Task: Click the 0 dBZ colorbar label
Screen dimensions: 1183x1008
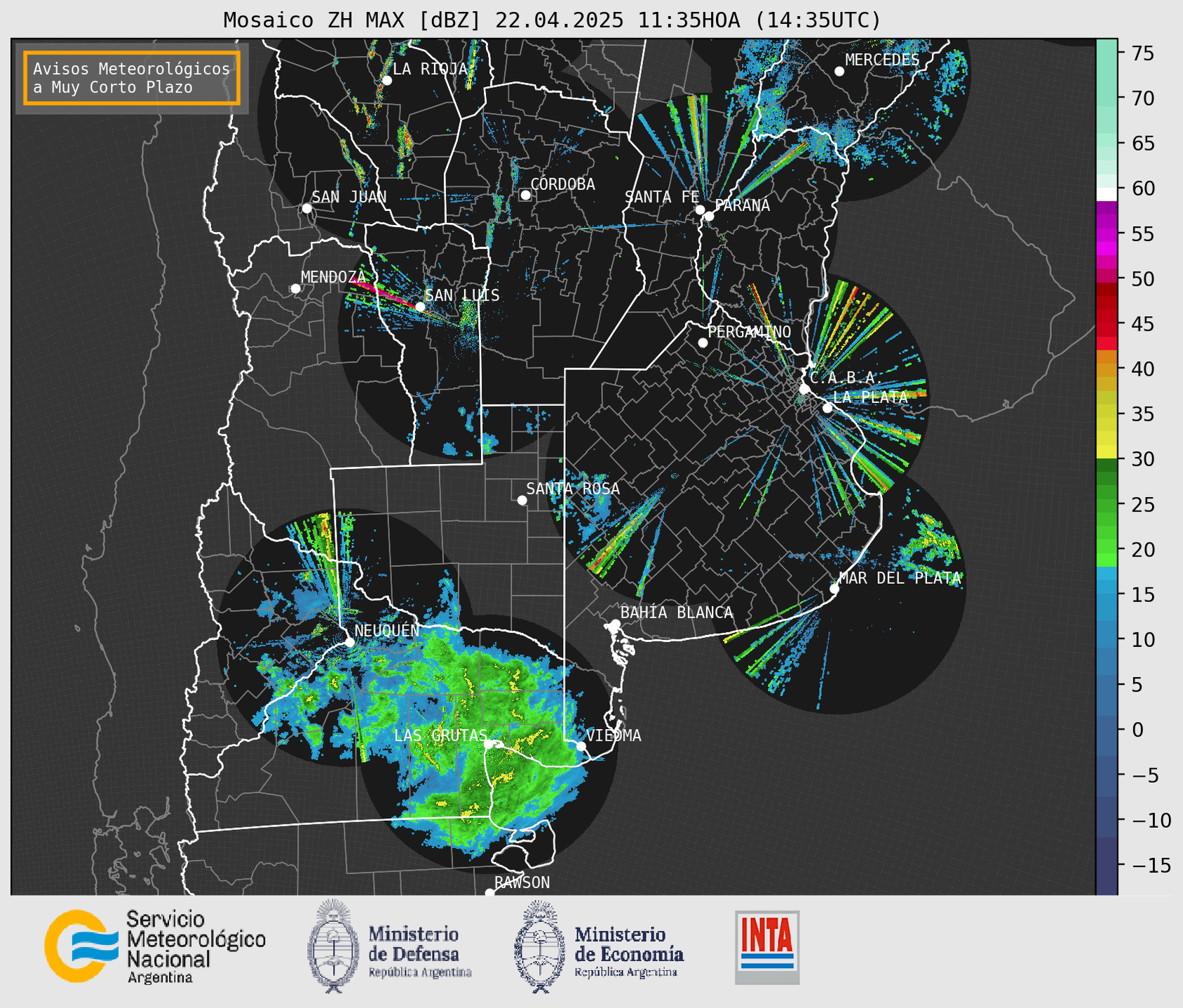Action: pyautogui.click(x=1137, y=730)
